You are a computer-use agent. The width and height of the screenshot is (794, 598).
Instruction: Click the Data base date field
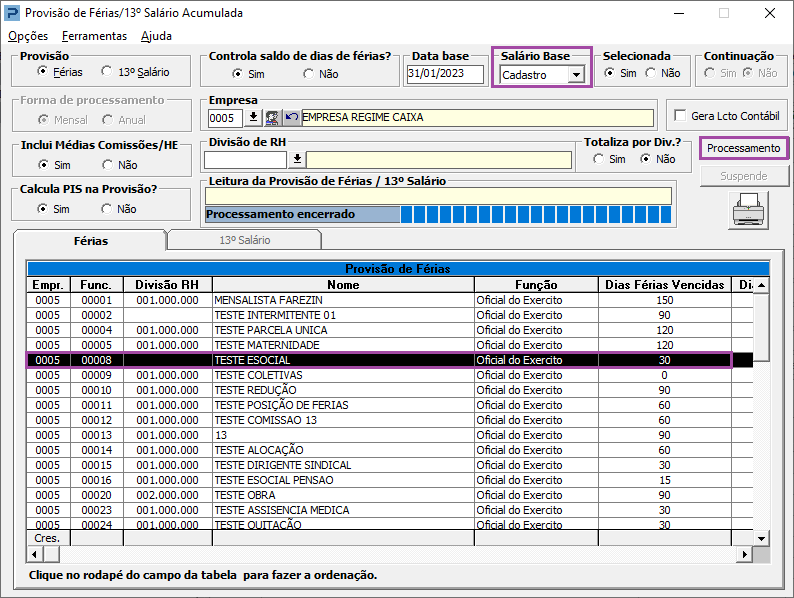[445, 73]
